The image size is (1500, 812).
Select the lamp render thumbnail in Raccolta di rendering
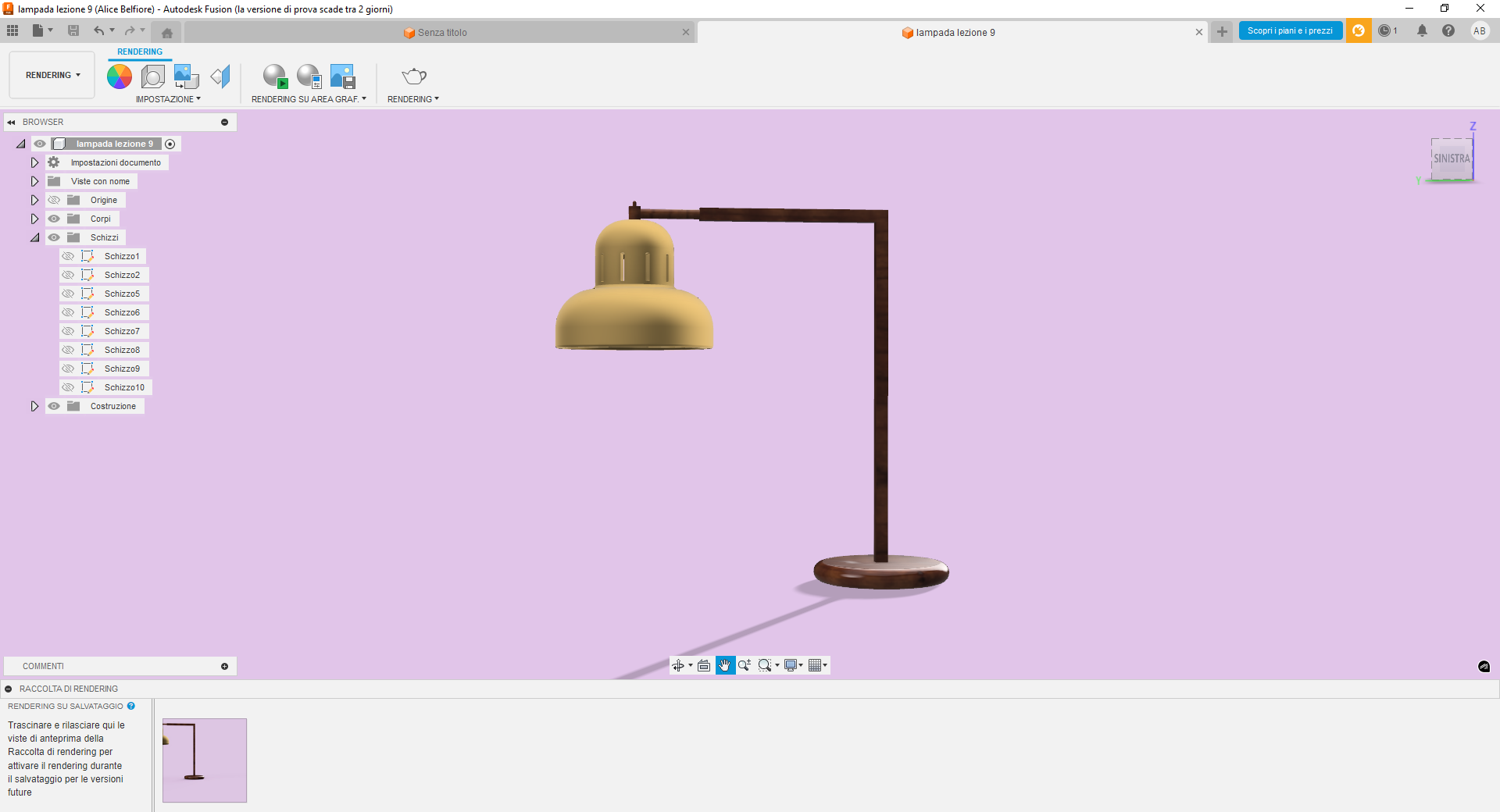tap(204, 760)
